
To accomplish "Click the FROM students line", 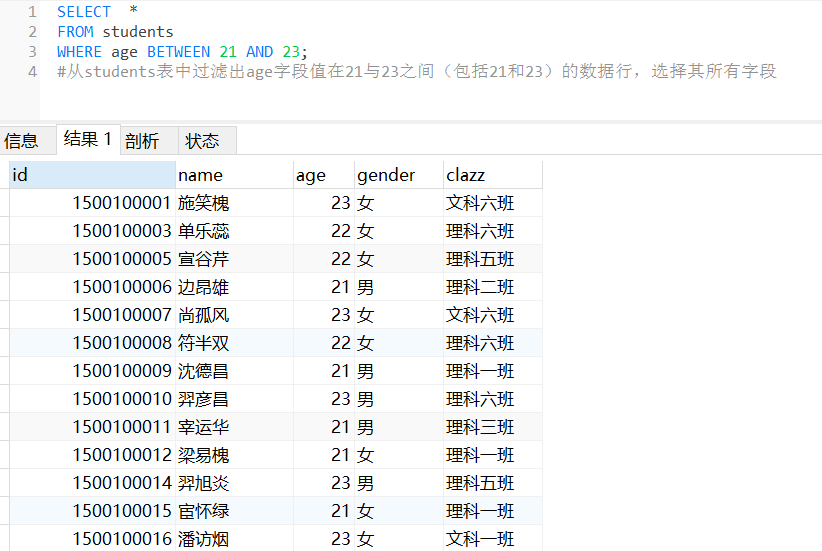I will pos(115,31).
